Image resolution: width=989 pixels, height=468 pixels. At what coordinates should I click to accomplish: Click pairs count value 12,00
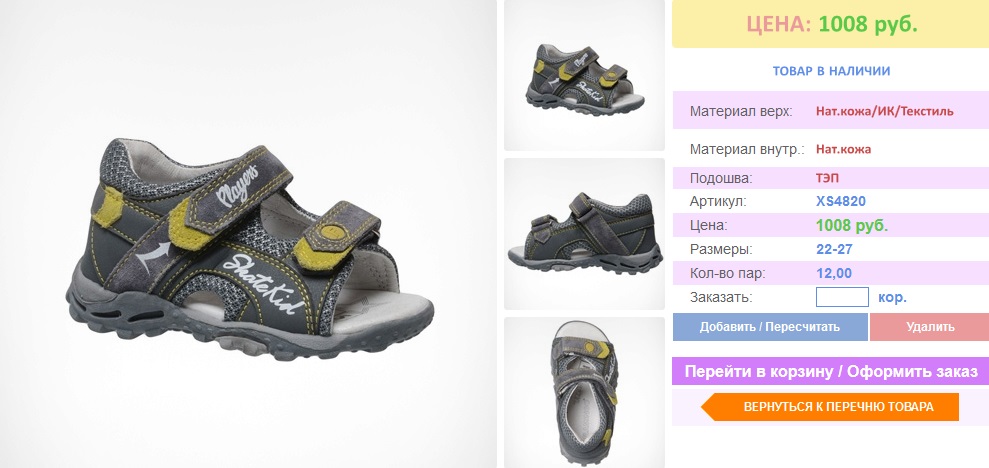pos(834,274)
